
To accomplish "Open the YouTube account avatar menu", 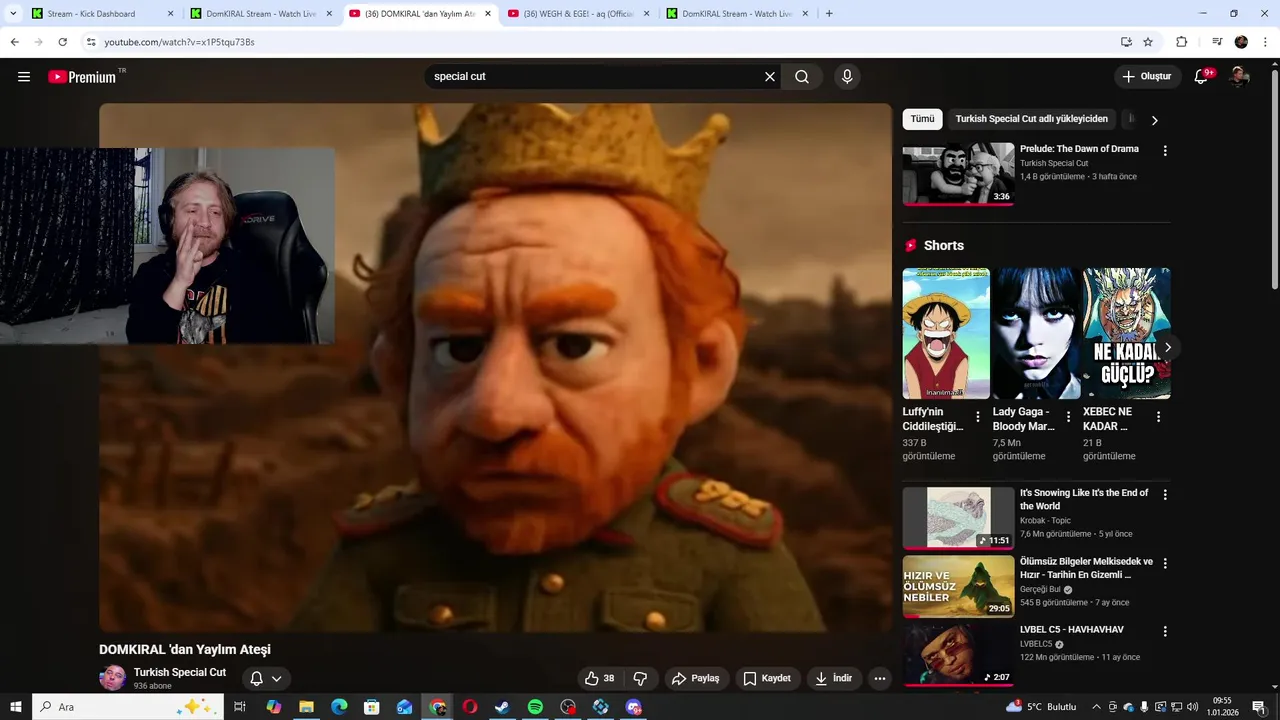I will [1239, 77].
